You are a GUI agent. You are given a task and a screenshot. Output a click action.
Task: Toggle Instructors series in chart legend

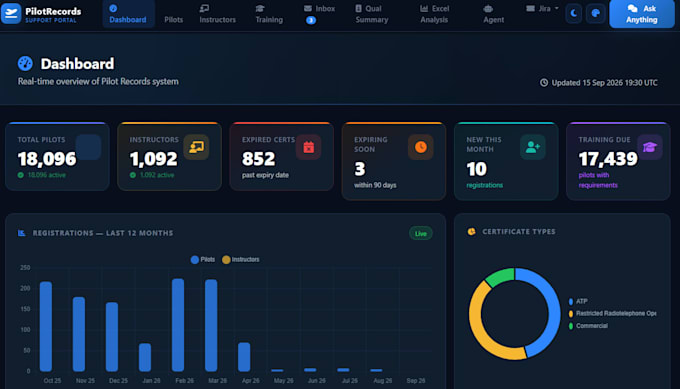tap(241, 259)
